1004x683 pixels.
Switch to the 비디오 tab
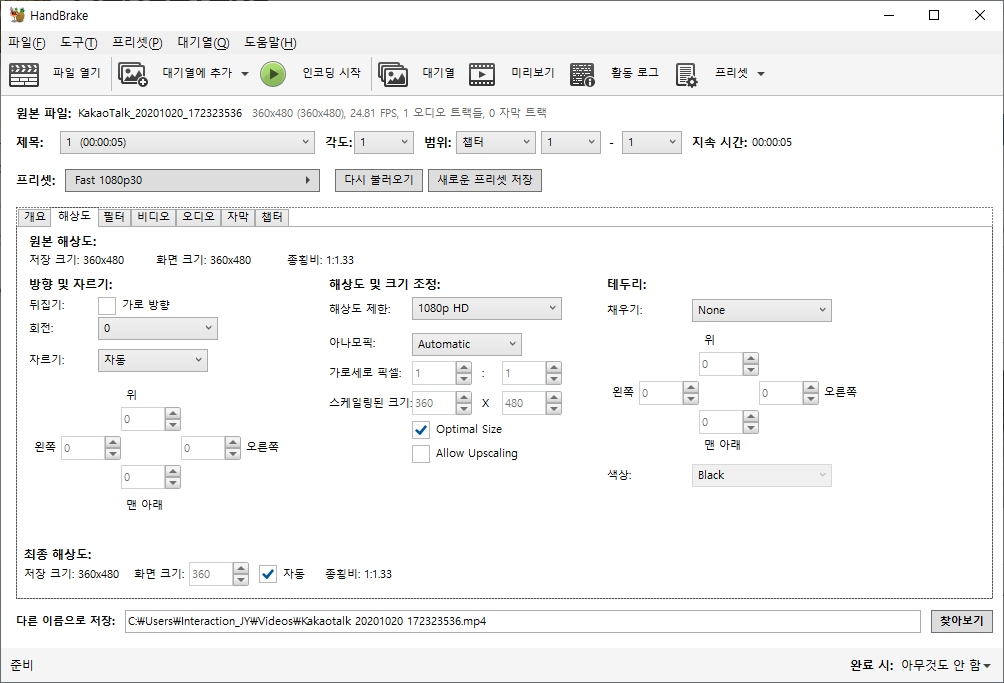(x=154, y=218)
